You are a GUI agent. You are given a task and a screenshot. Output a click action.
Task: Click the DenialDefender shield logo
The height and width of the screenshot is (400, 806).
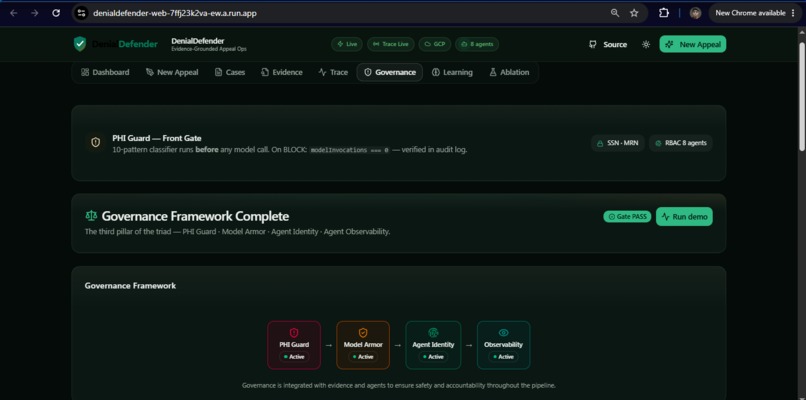80,44
